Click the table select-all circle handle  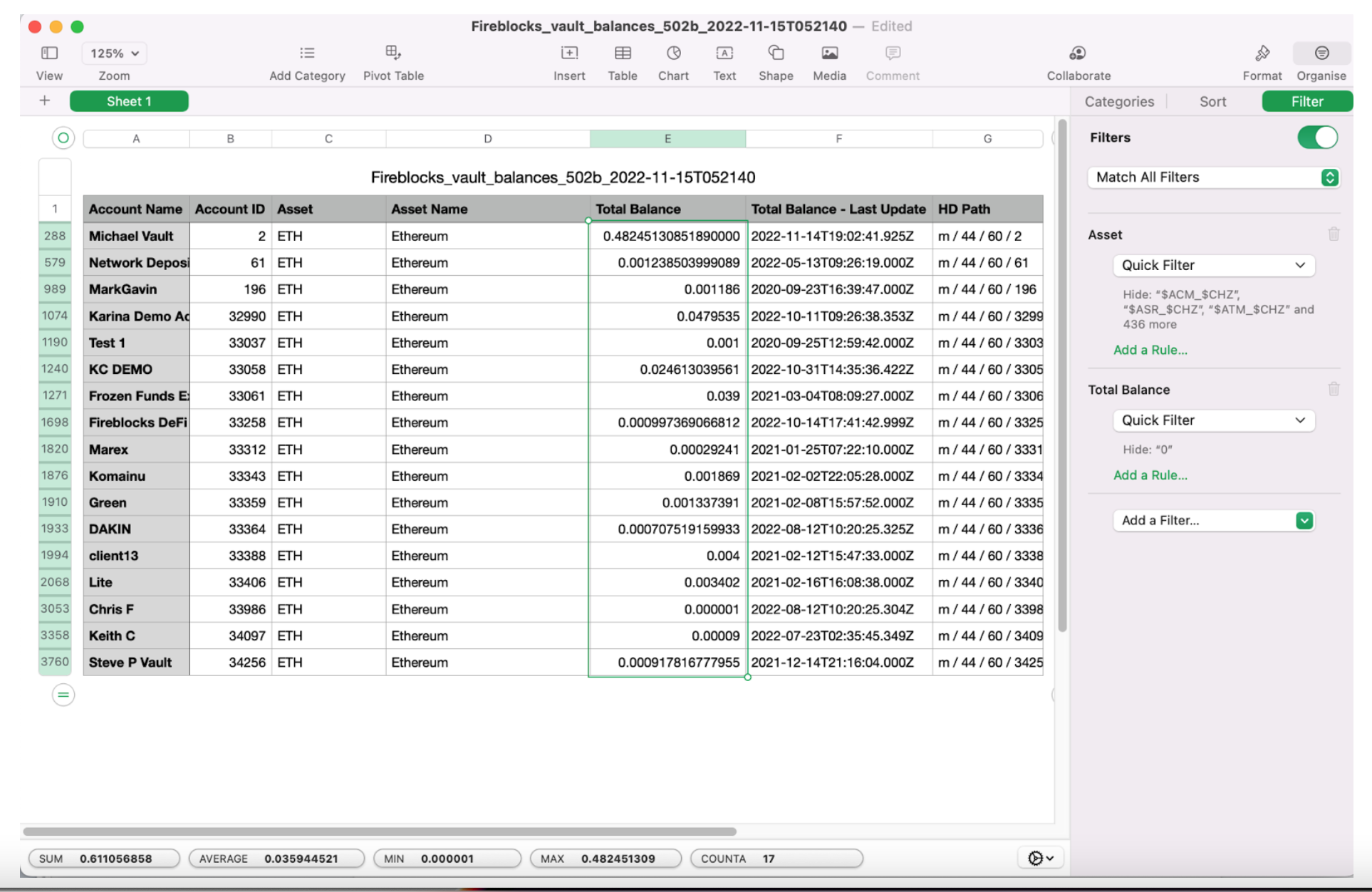63,138
